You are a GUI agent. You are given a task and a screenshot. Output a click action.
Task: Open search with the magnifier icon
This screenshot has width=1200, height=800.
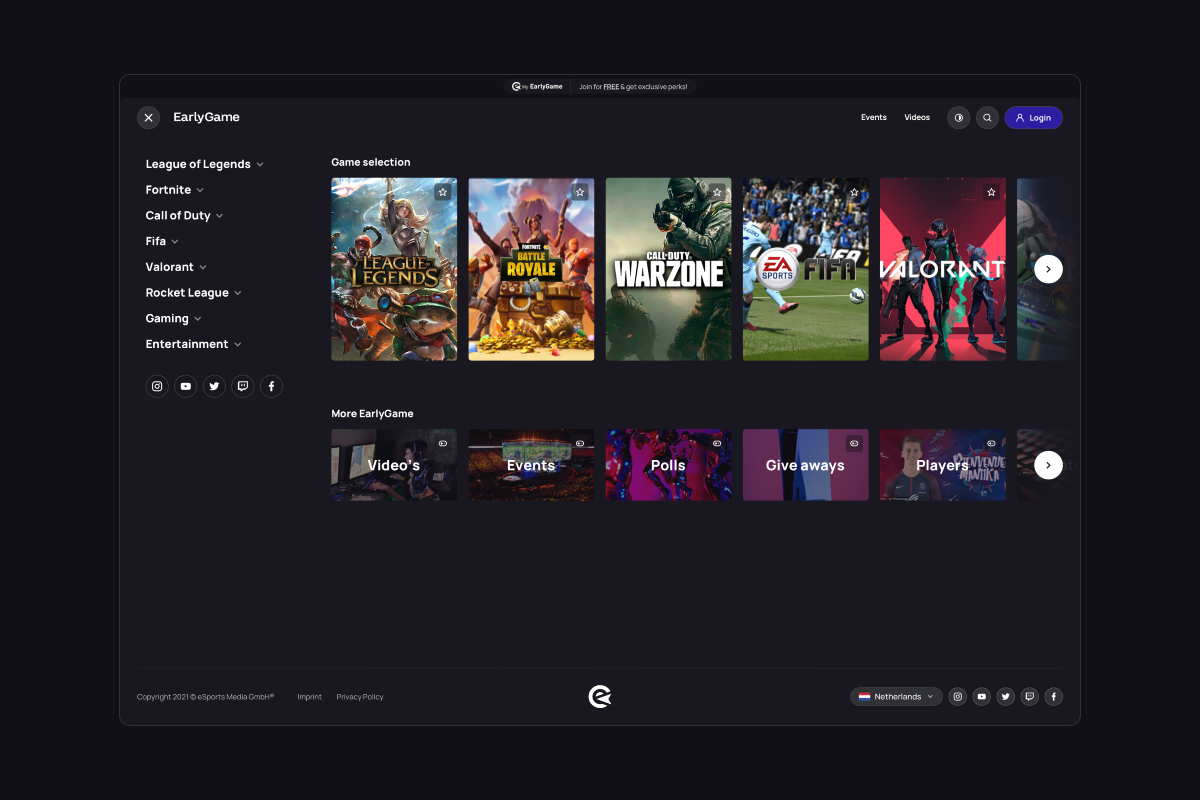click(x=987, y=118)
